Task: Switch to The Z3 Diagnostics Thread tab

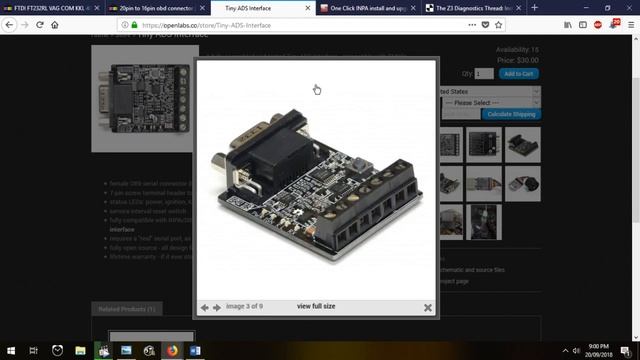Action: pos(473,8)
